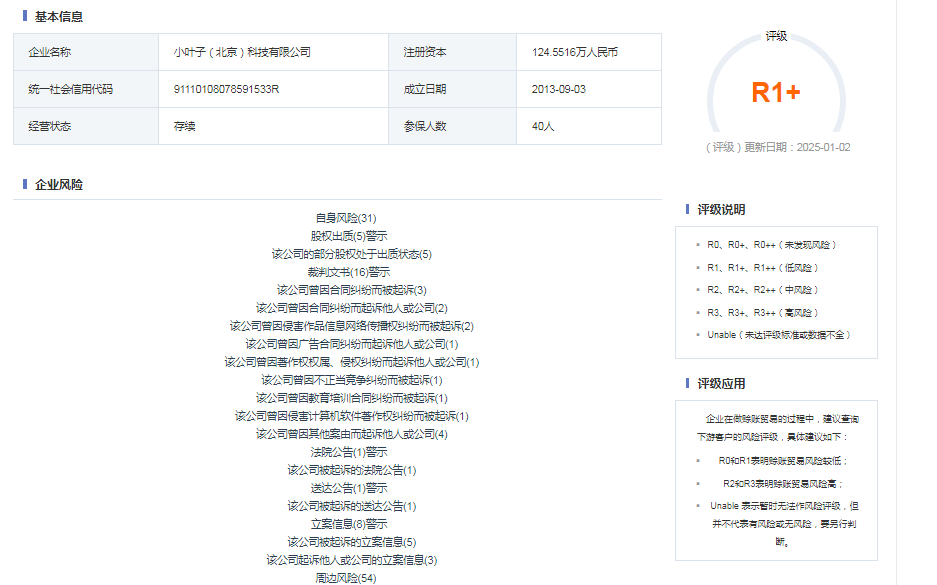
Task: Click the value 124.5516万人民币
Action: (575, 52)
